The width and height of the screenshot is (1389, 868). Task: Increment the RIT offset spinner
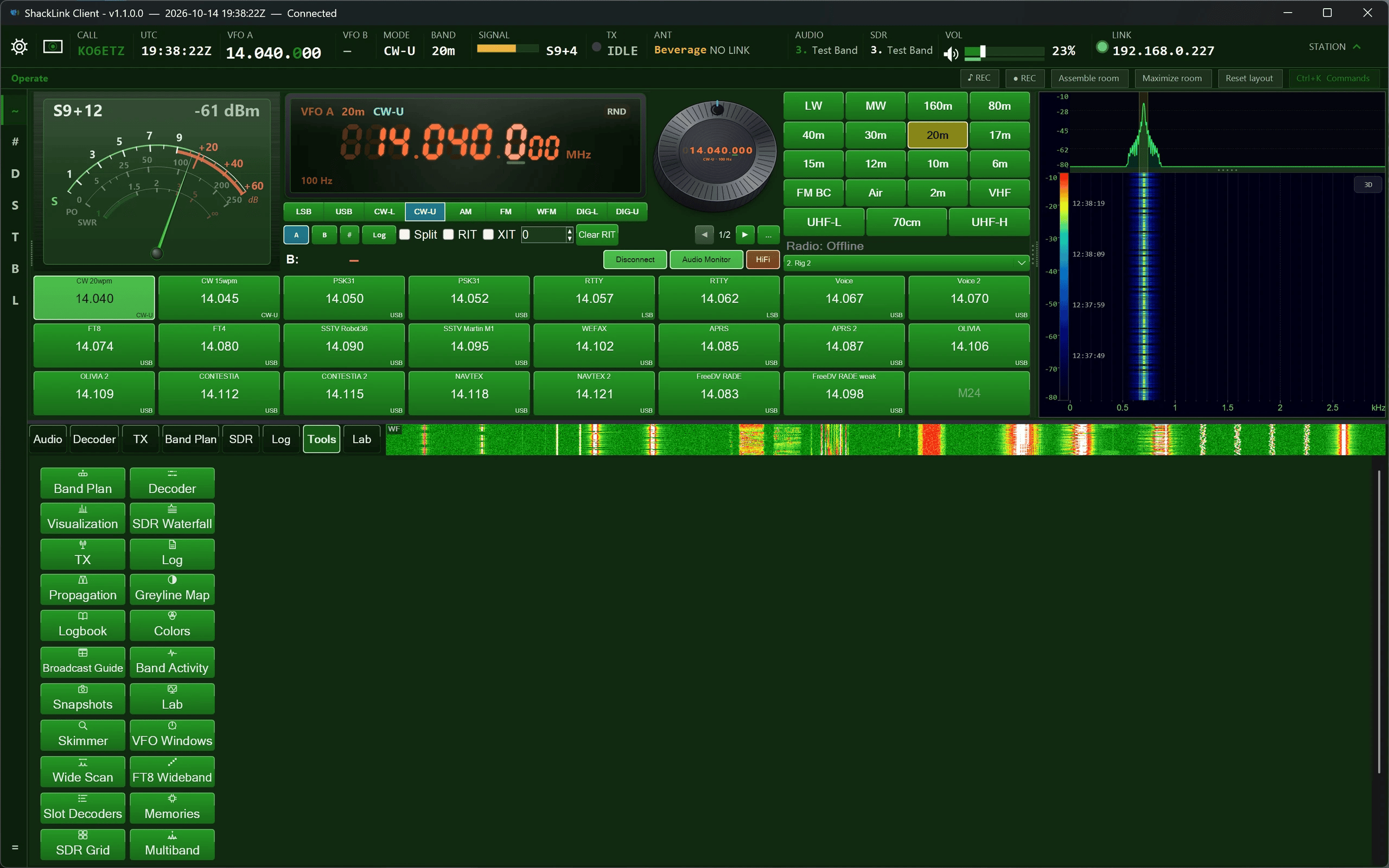[x=569, y=231]
